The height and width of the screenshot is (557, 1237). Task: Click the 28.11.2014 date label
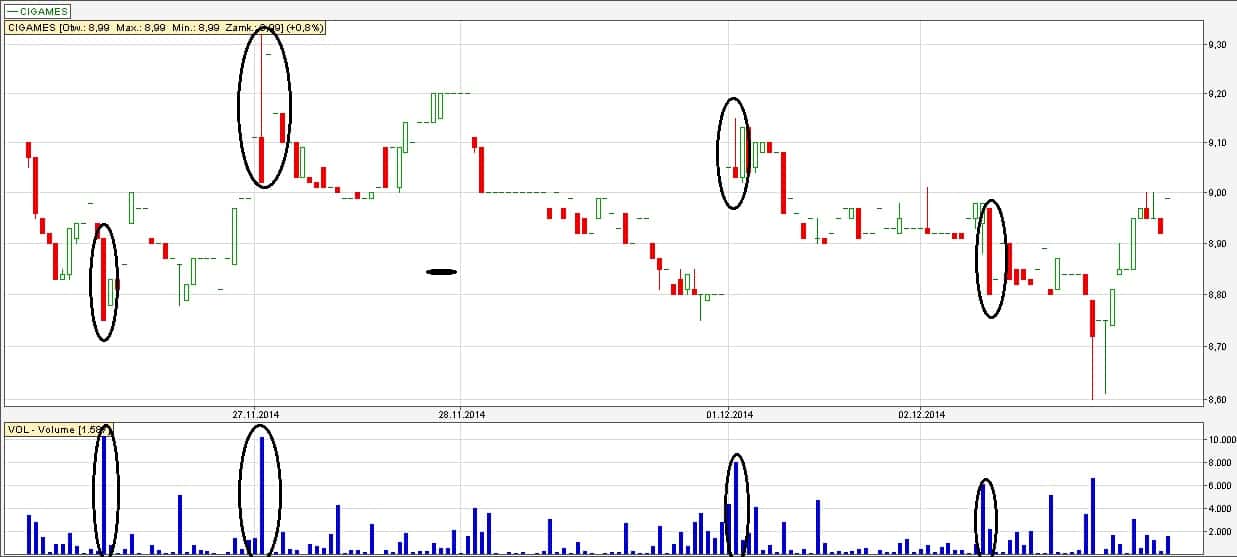pos(462,414)
